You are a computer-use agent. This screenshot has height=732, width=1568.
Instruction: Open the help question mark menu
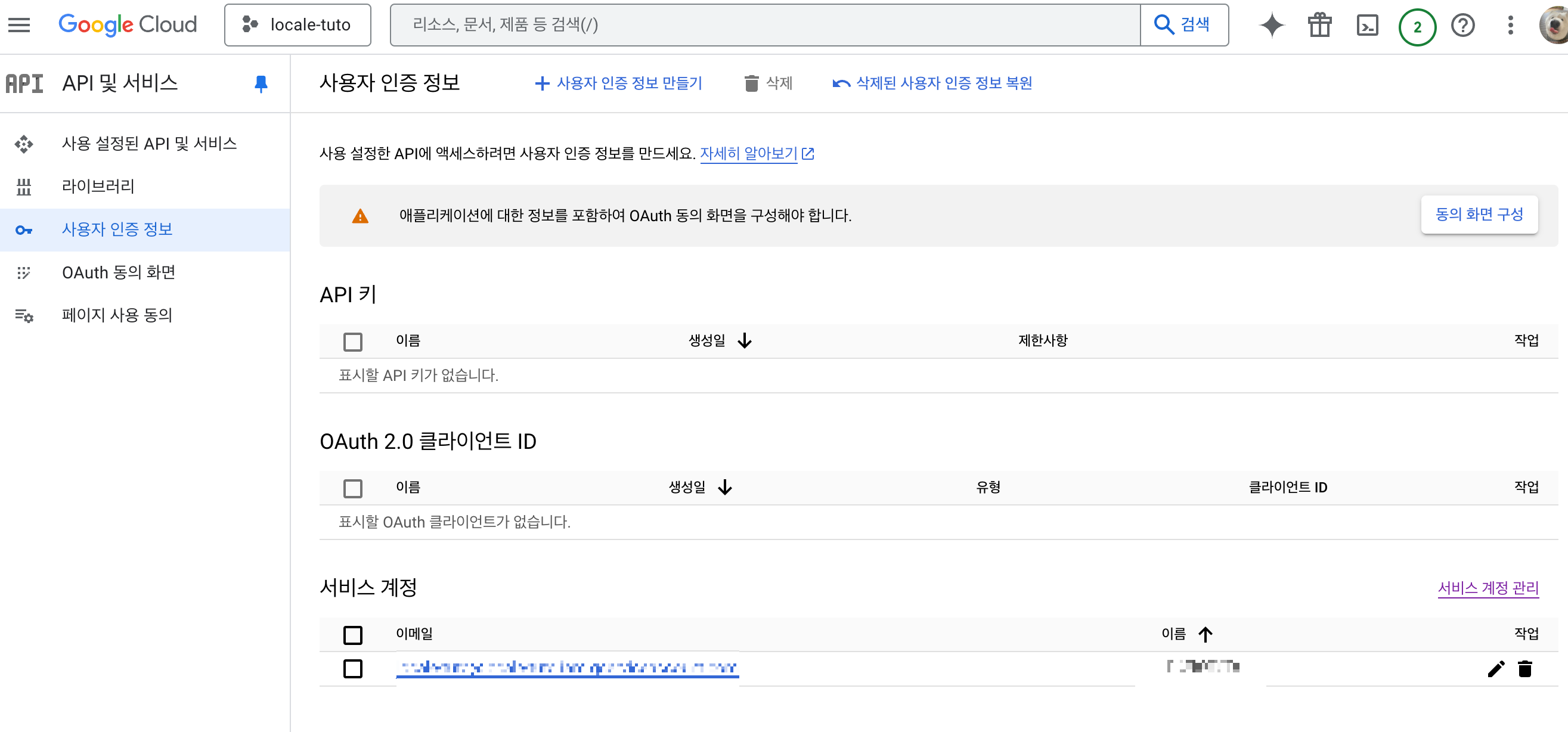click(x=1462, y=26)
